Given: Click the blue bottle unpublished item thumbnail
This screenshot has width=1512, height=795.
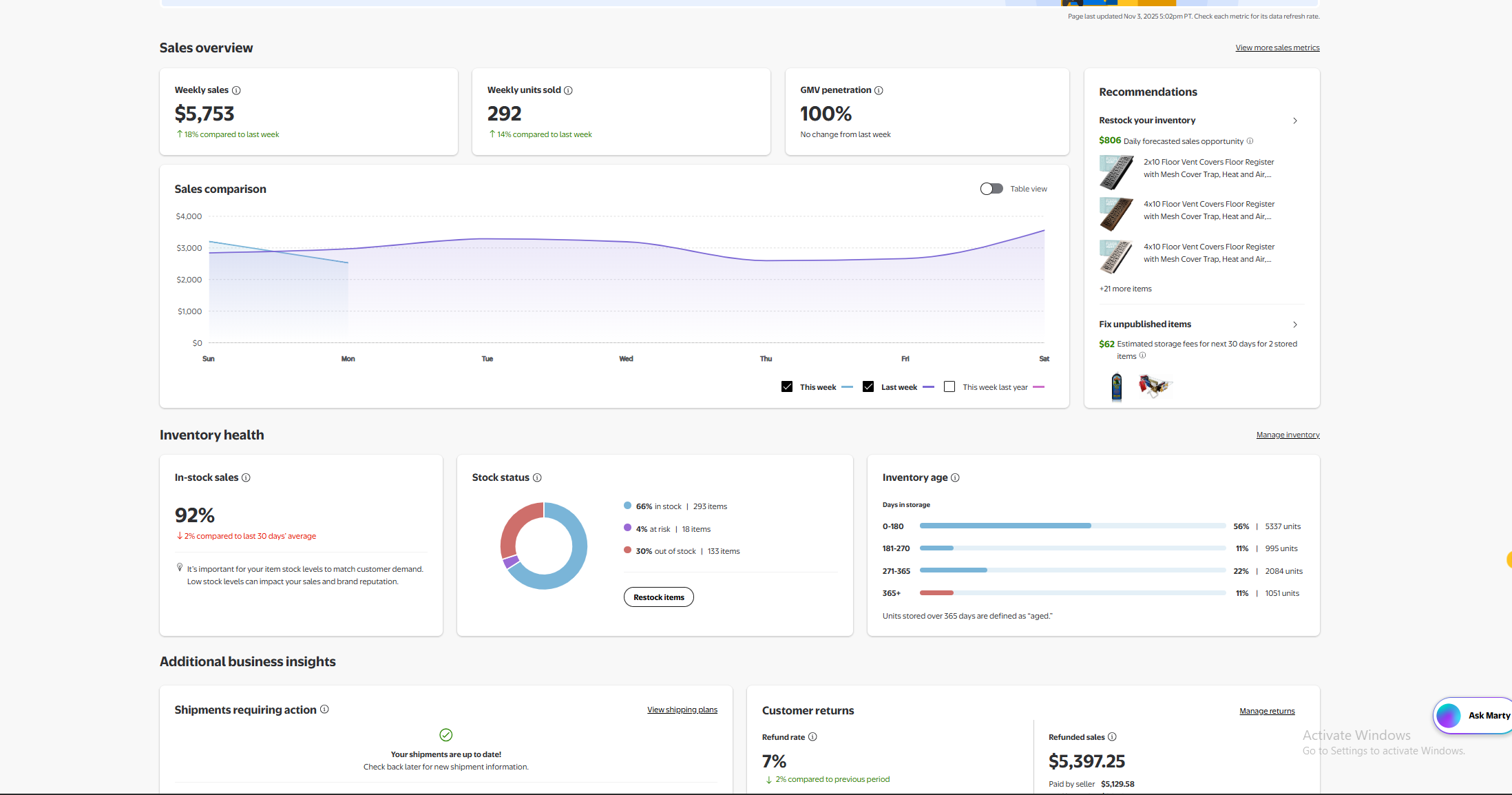Looking at the screenshot, I should coord(1117,386).
